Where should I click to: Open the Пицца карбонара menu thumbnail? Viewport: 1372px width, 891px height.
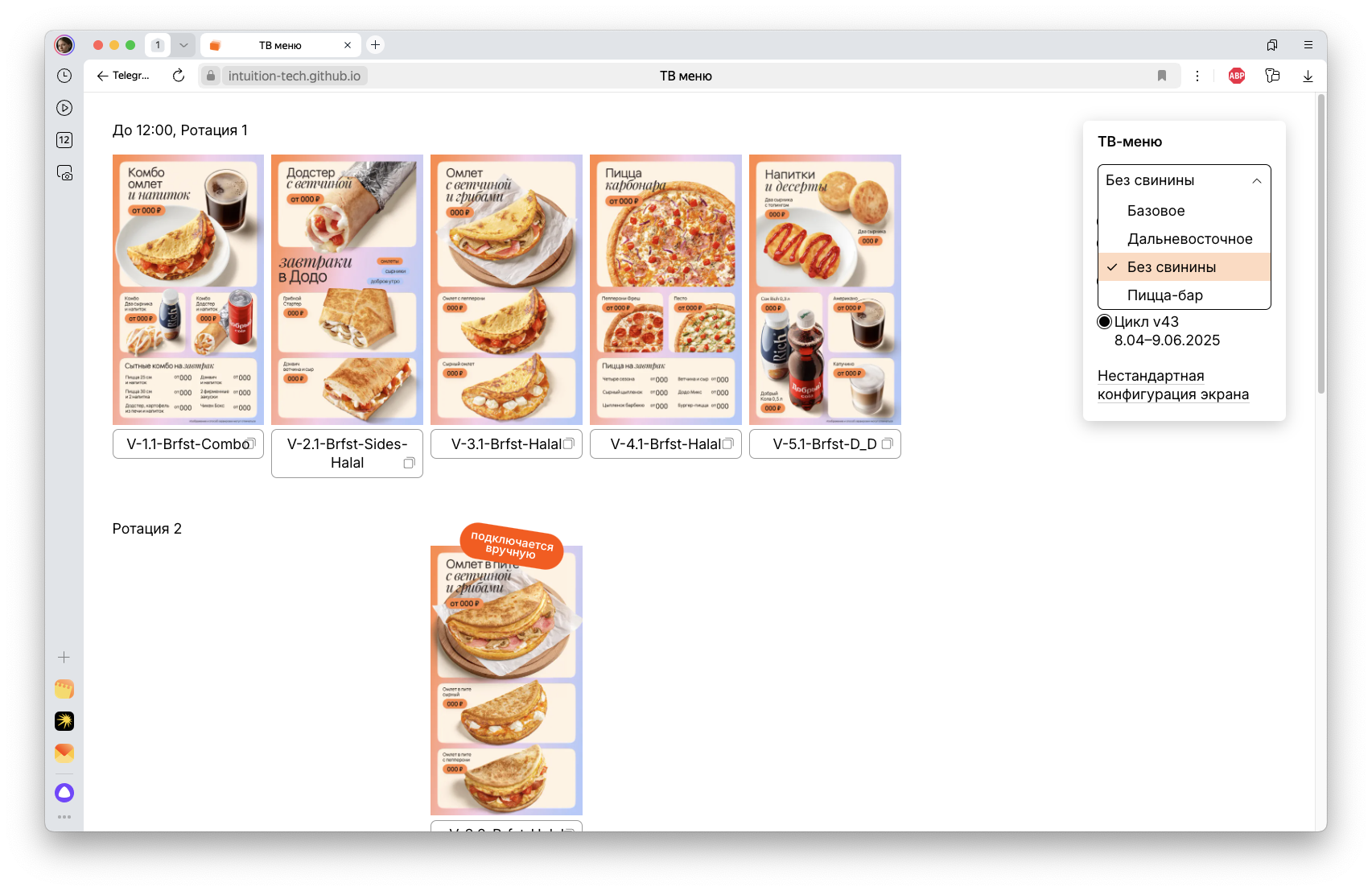tap(665, 289)
